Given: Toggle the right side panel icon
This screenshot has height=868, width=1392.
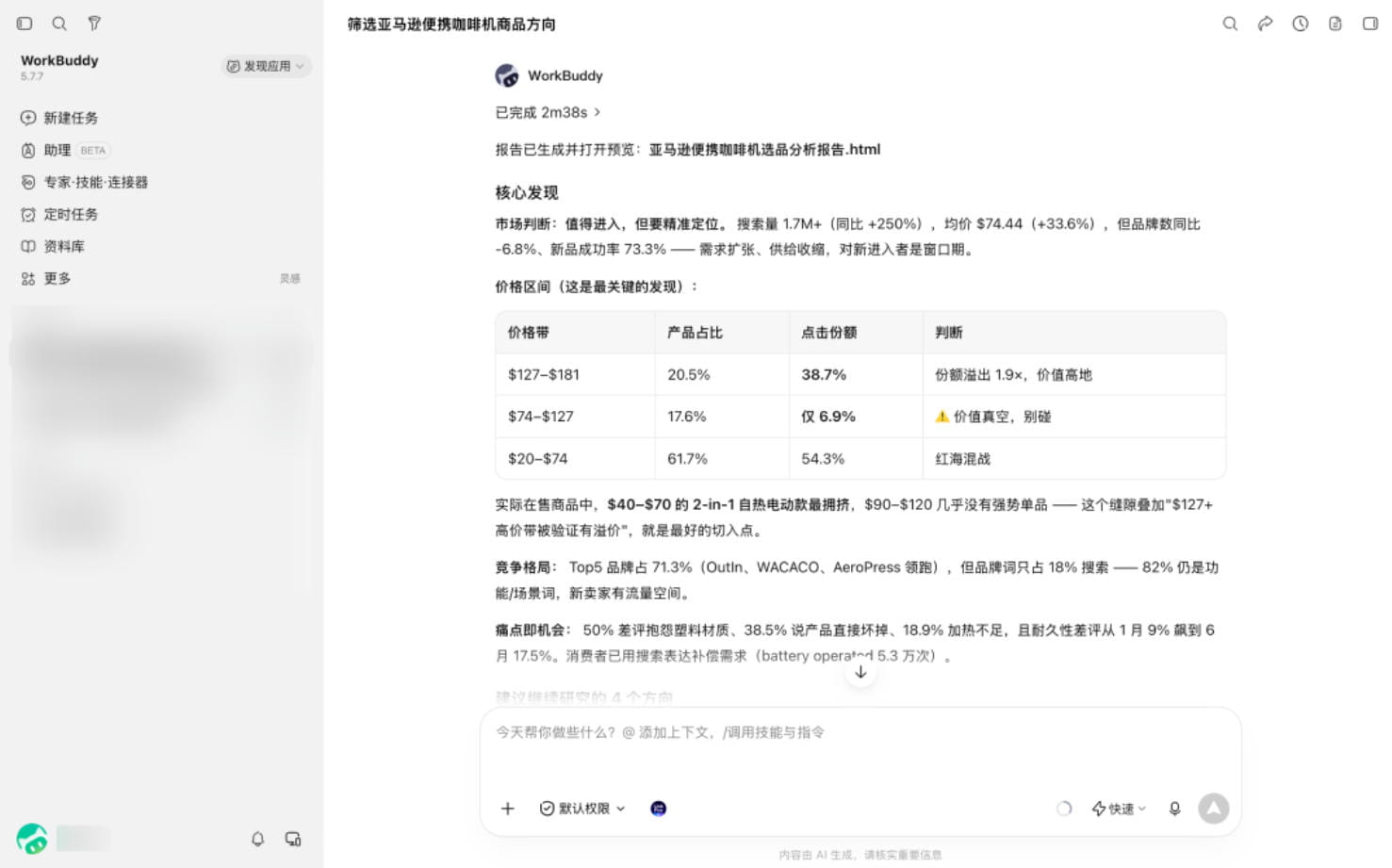Looking at the screenshot, I should click(x=1369, y=24).
